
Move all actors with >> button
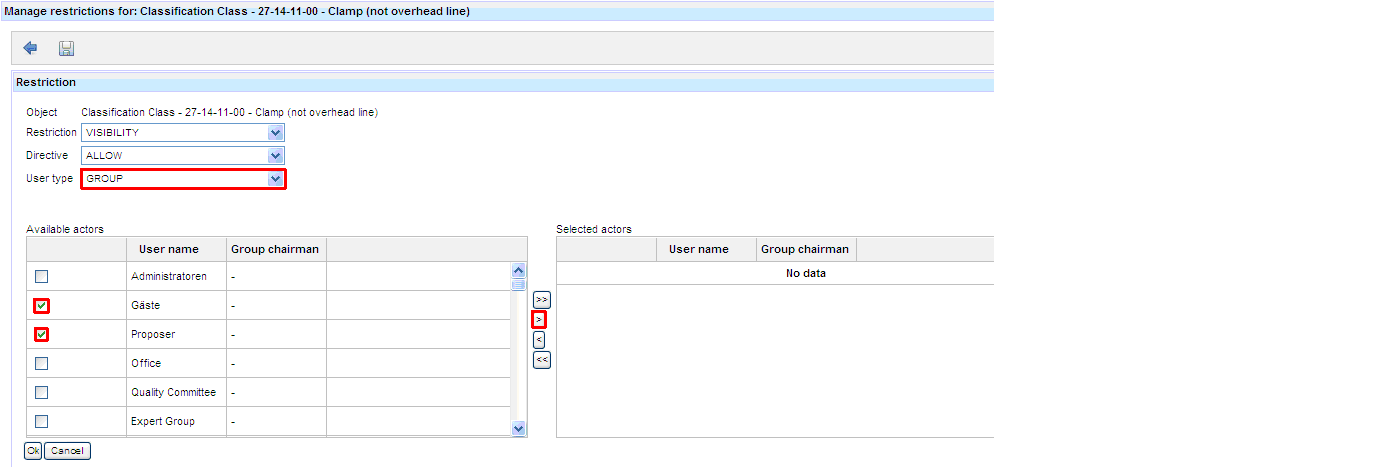(541, 299)
